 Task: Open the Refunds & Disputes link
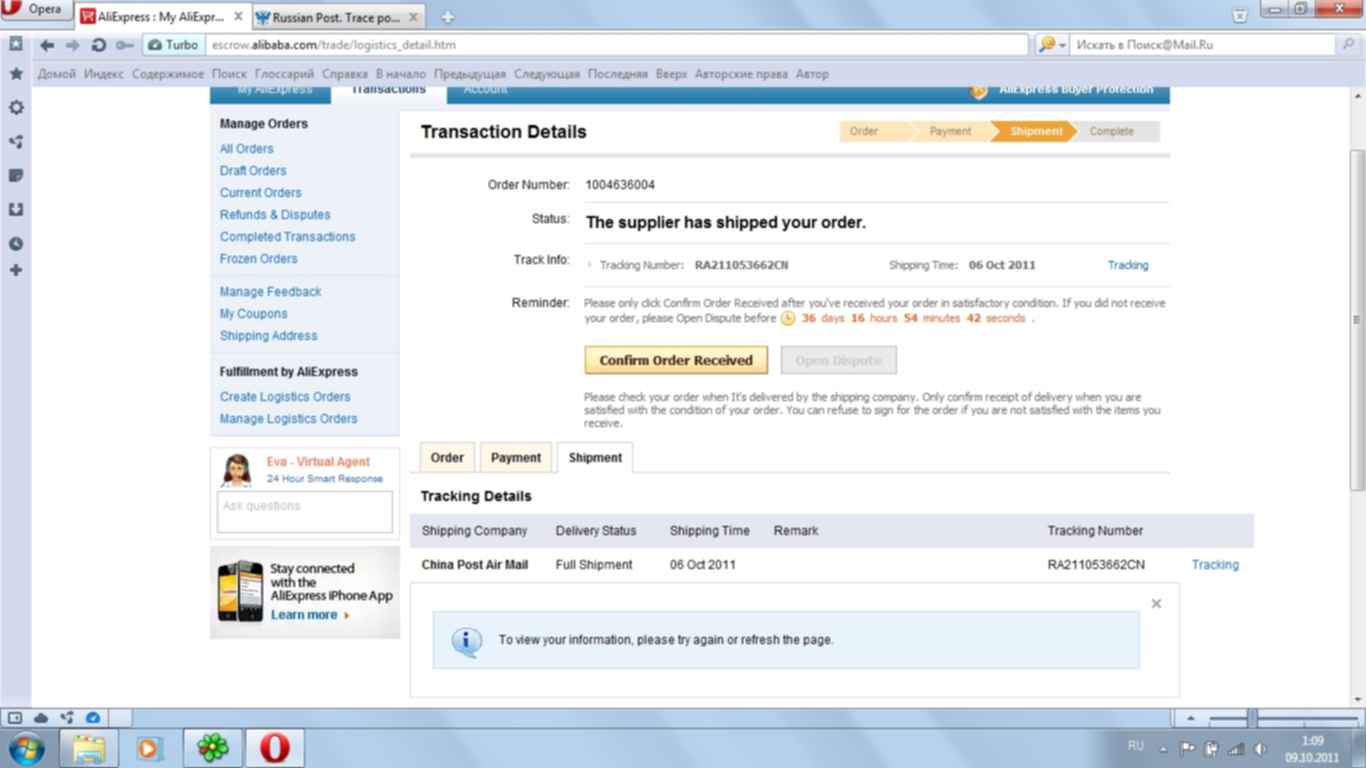coord(275,215)
